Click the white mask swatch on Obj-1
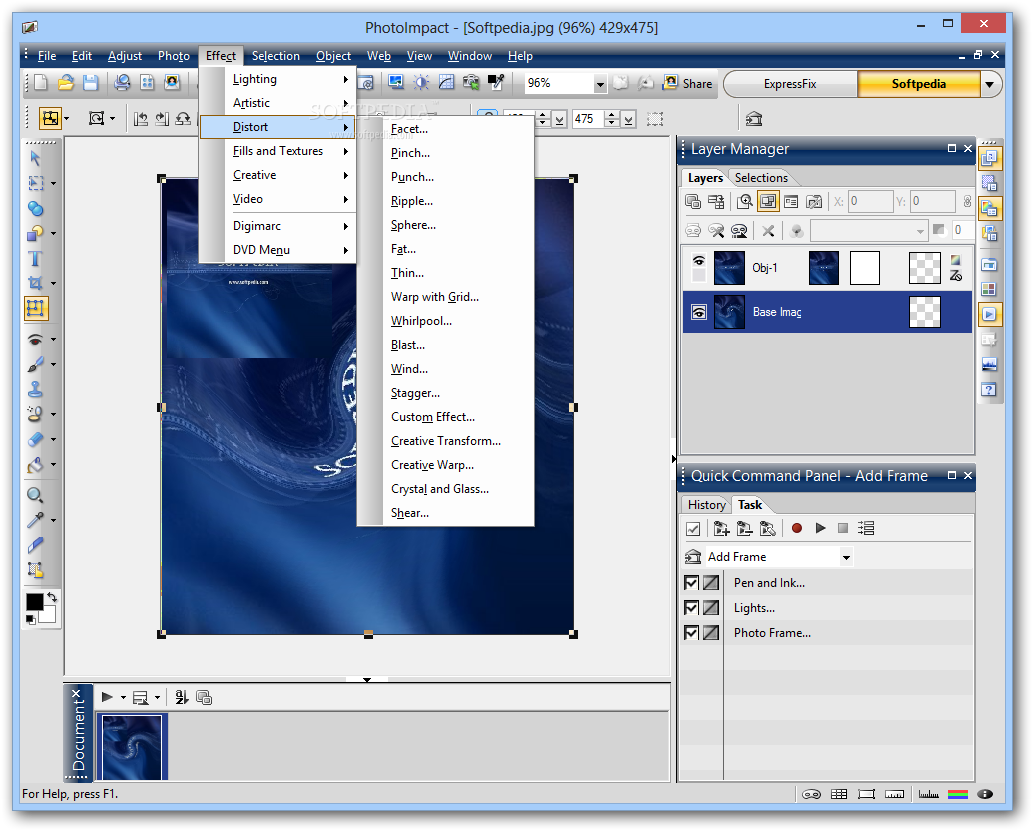The image size is (1033, 831). coord(864,268)
